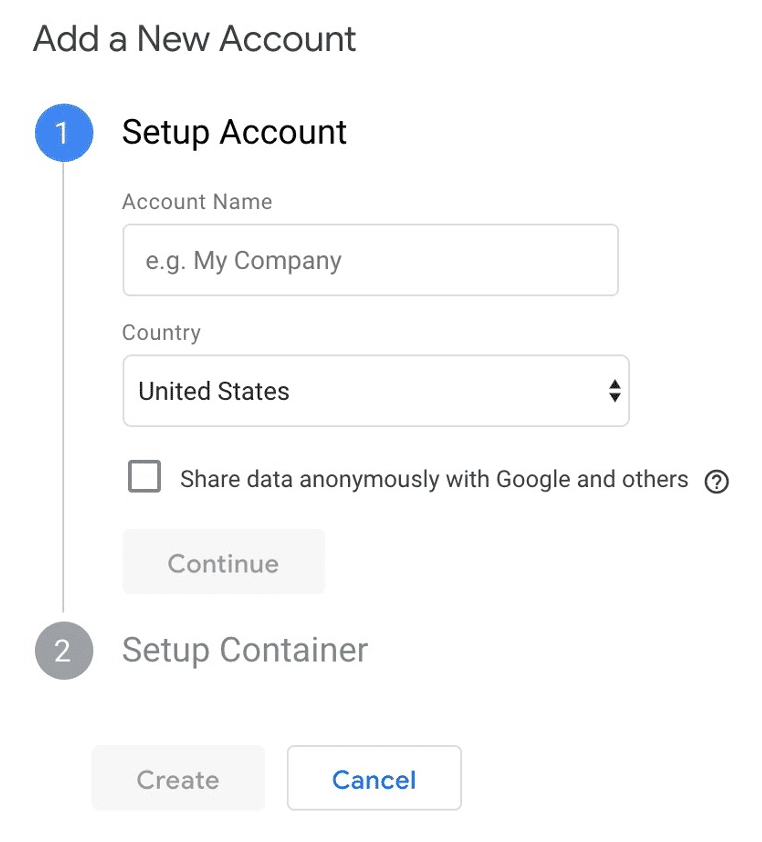
Task: Select the number 2 in the step indicator
Action: pos(64,651)
